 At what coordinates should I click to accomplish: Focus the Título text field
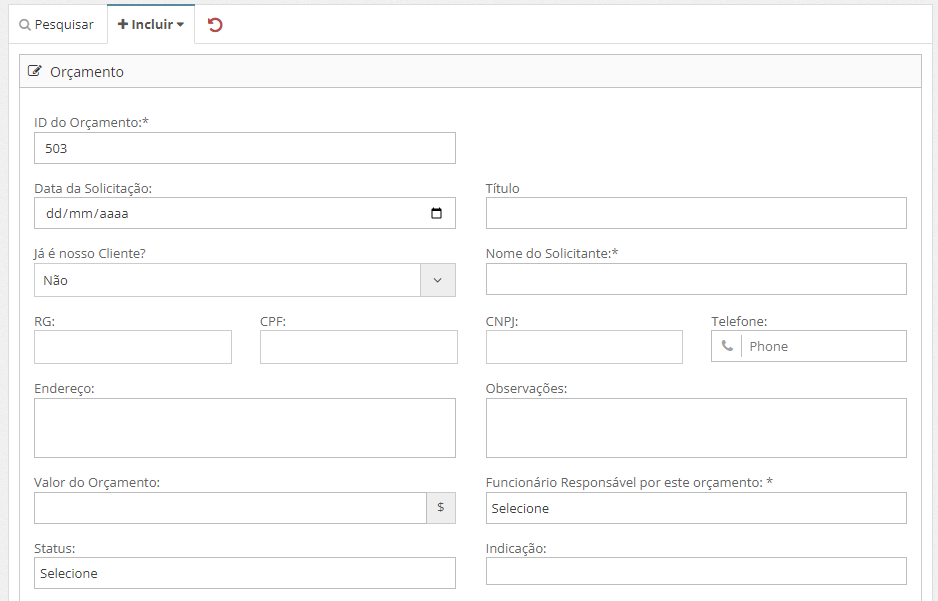coord(696,213)
